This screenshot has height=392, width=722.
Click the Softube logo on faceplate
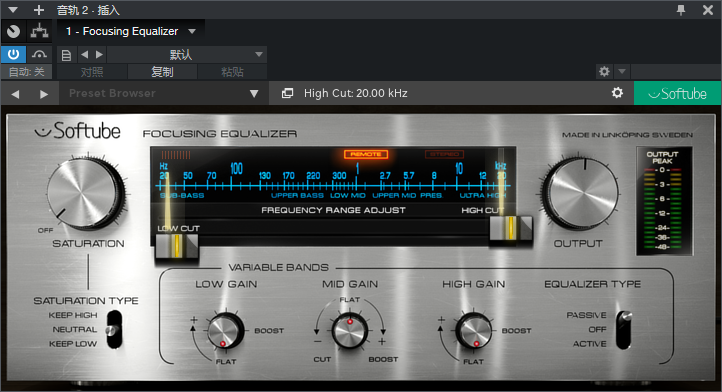[78, 131]
